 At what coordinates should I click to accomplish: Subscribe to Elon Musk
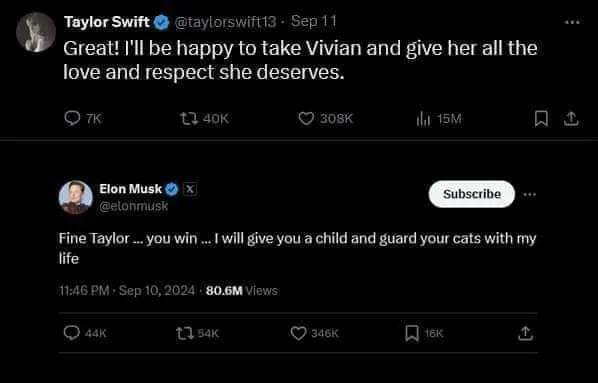pyautogui.click(x=472, y=194)
